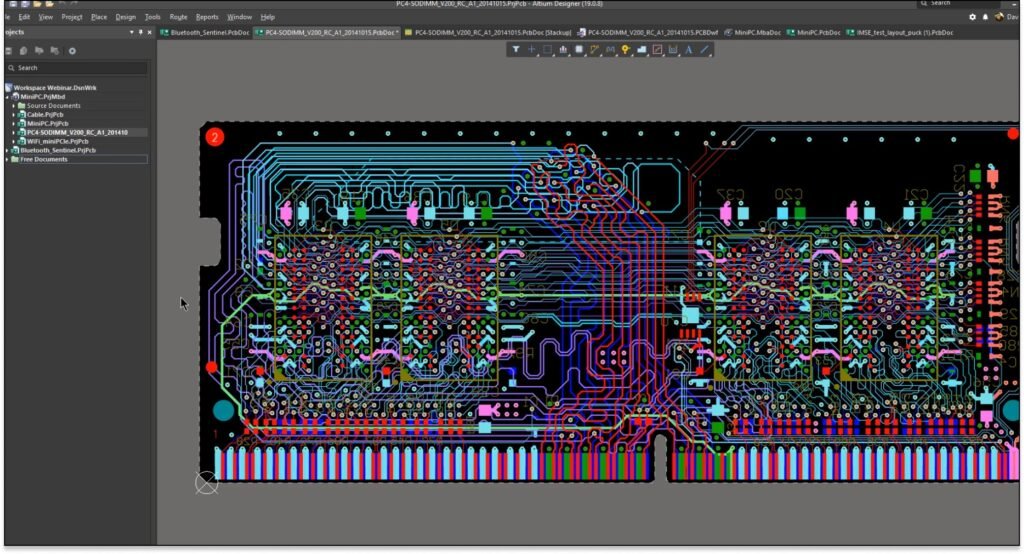Expand the MiniPC.PrjPcb project
The image size is (1024, 554).
(14, 123)
